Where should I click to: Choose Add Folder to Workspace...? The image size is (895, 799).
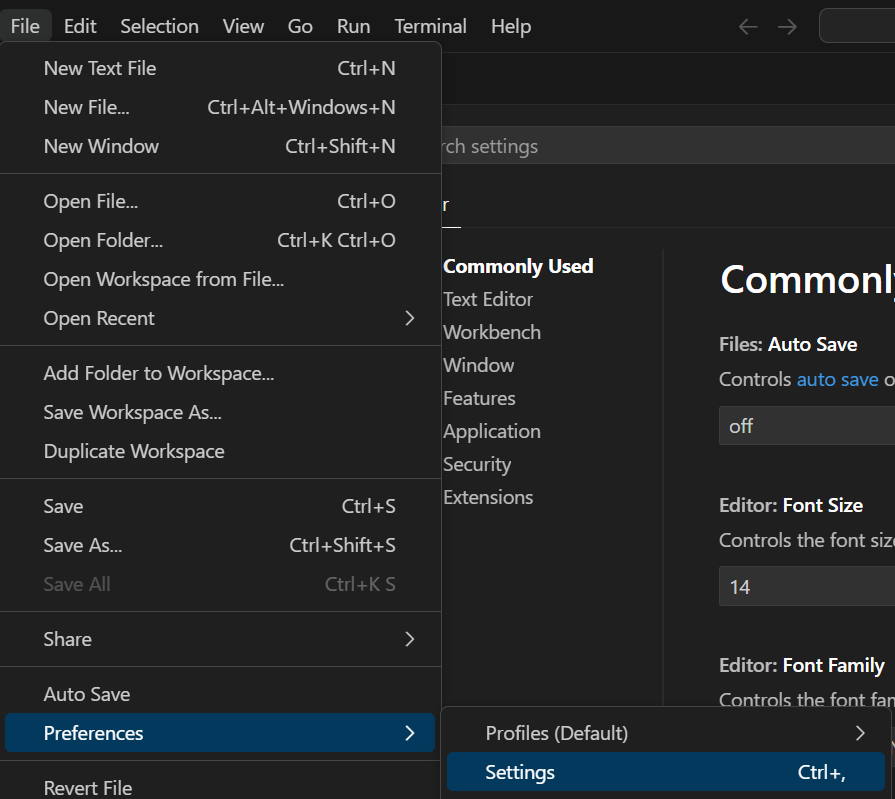click(159, 373)
